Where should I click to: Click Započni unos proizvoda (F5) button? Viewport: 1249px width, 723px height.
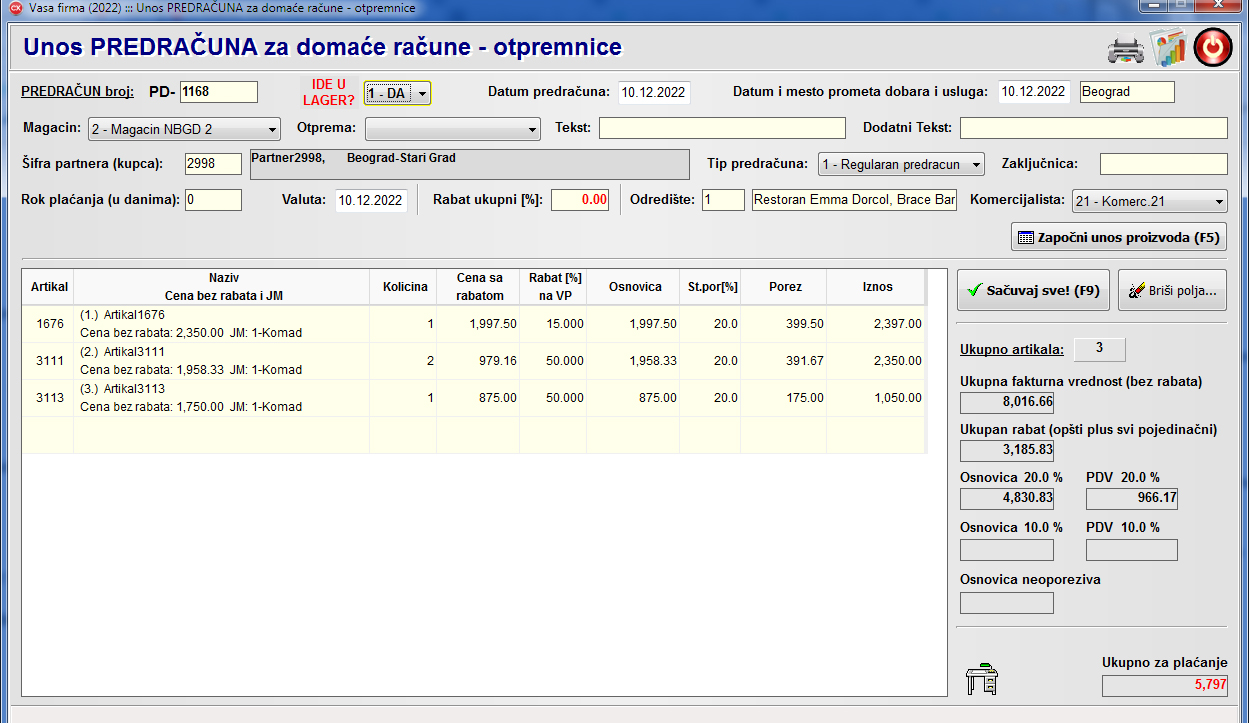pyautogui.click(x=1119, y=238)
